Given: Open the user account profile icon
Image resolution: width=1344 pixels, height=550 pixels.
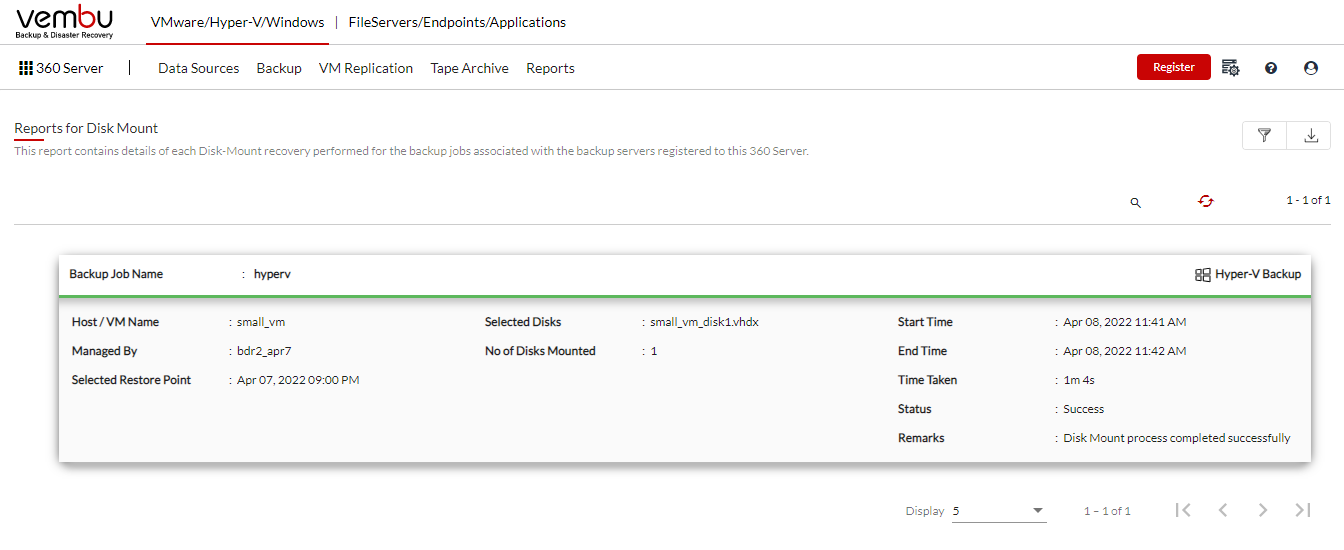Looking at the screenshot, I should [1311, 68].
